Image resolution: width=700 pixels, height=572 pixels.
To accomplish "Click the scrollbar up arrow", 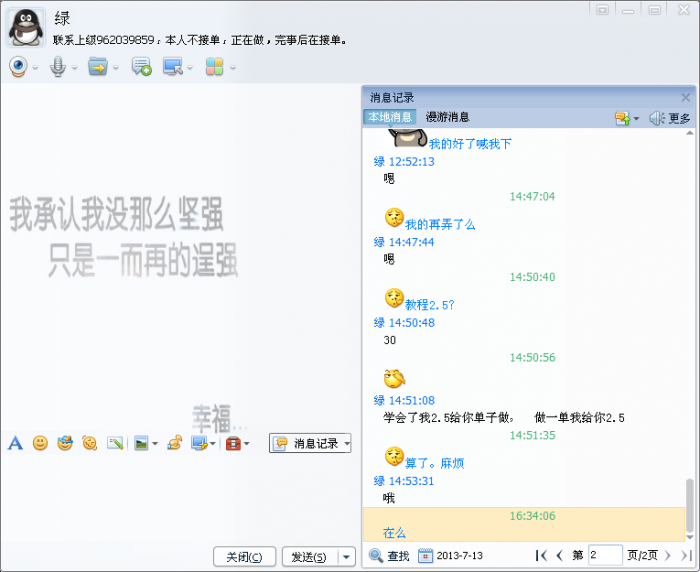I will tap(690, 133).
